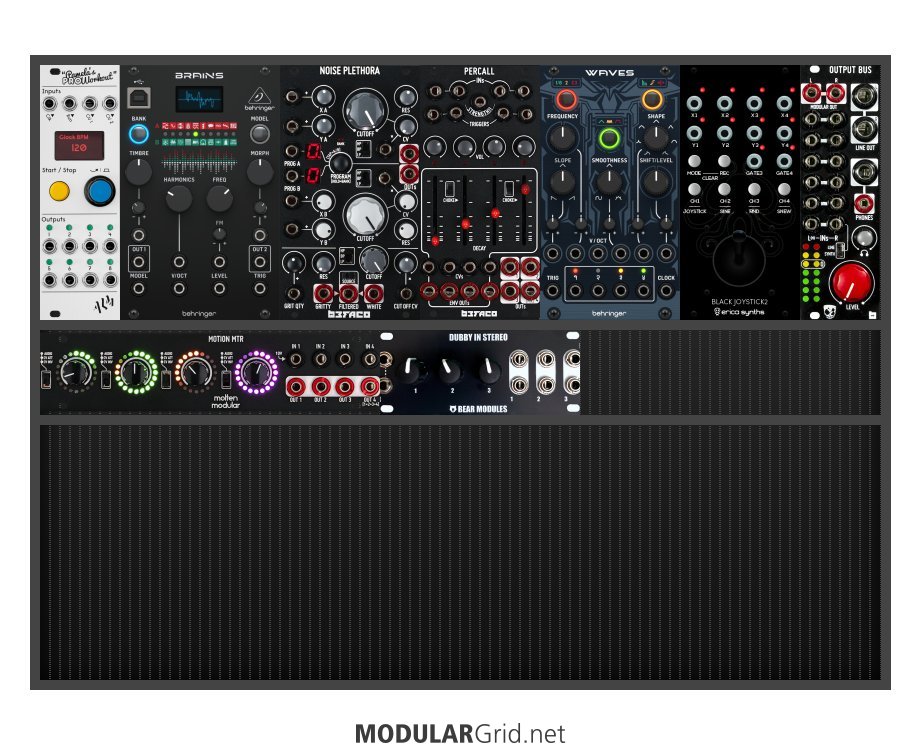921x755 pixels.
Task: Click the OUT 1 jack on Brains
Action: (x=139, y=261)
